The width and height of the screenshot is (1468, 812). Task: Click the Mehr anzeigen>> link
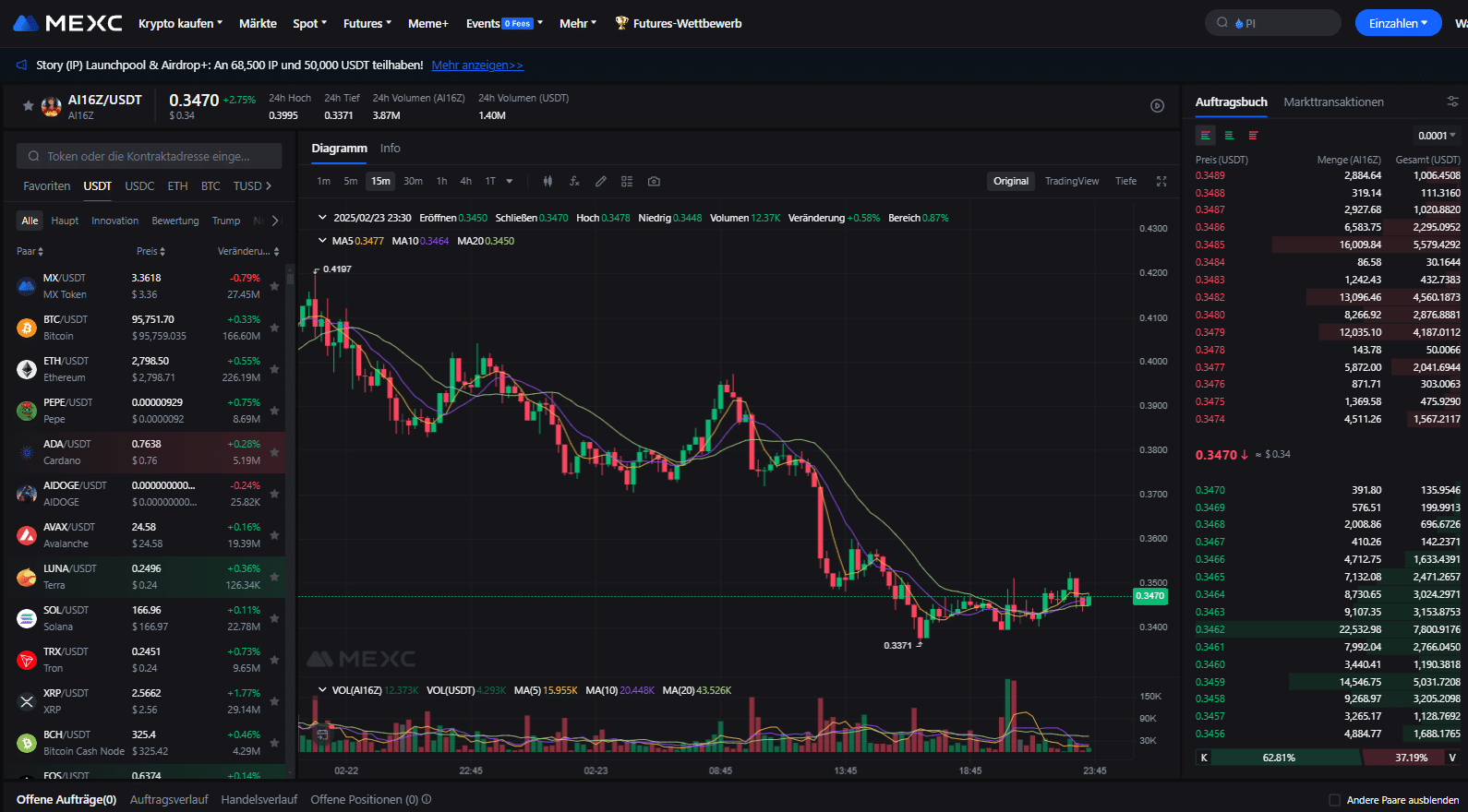477,65
